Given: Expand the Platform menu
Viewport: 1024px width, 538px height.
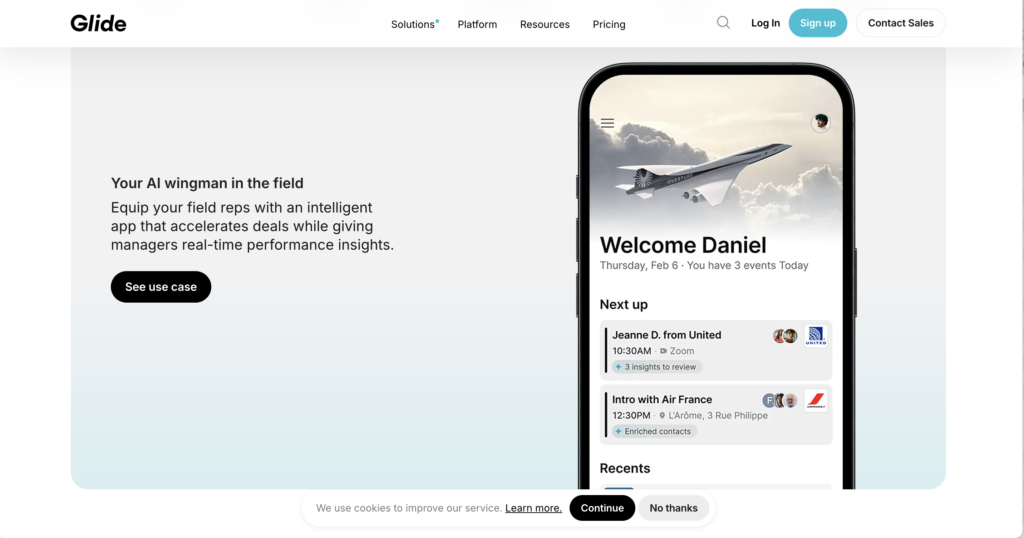Looking at the screenshot, I should coord(477,24).
